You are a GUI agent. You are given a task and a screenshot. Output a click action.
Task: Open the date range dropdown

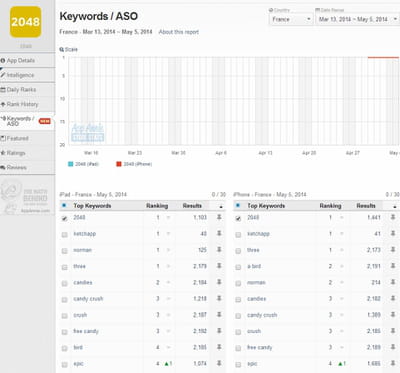click(357, 19)
